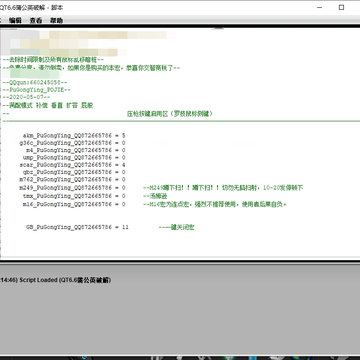The height and width of the screenshot is (360, 360).
Task: Click the qbz_PuGongYing variable line
Action: point(74,172)
